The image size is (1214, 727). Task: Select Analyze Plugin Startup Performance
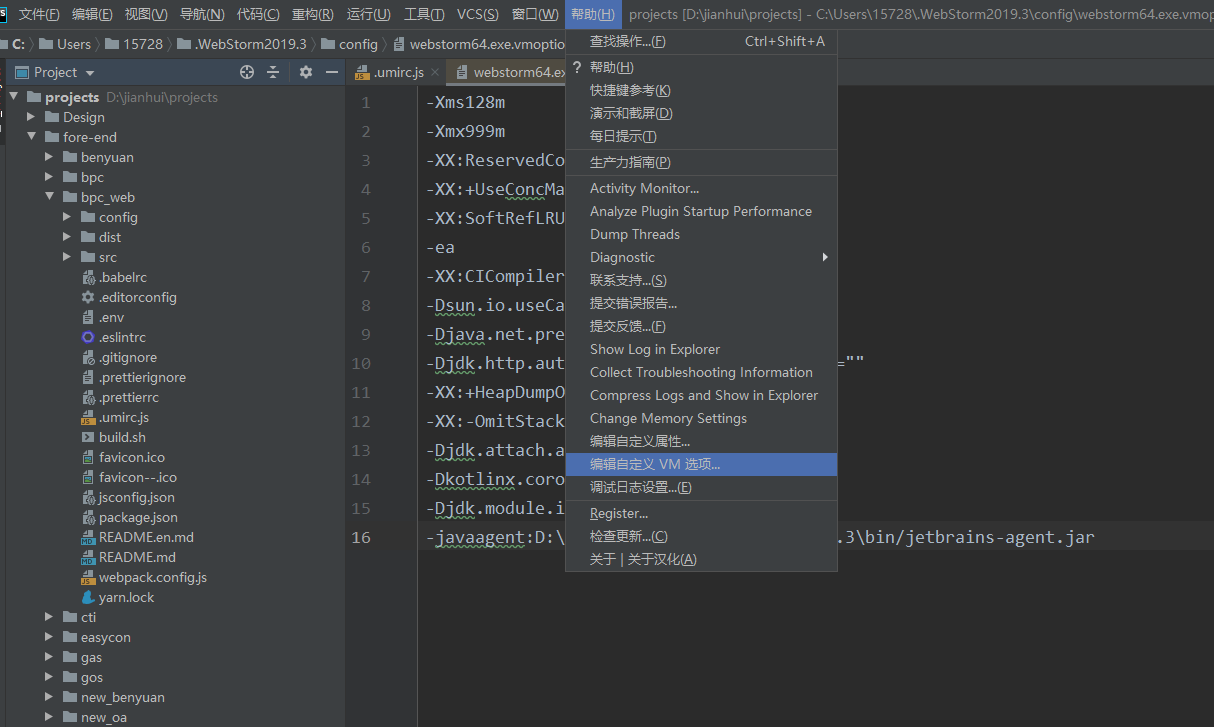click(701, 211)
